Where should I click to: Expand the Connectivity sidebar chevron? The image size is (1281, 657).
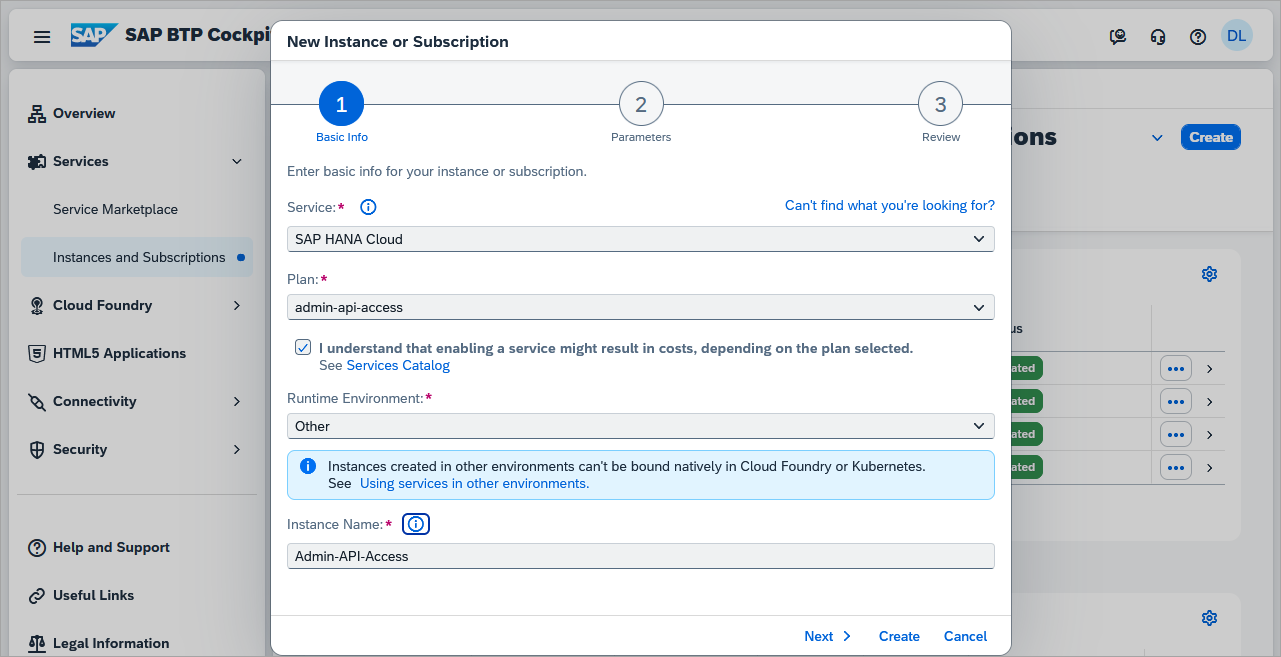(237, 402)
